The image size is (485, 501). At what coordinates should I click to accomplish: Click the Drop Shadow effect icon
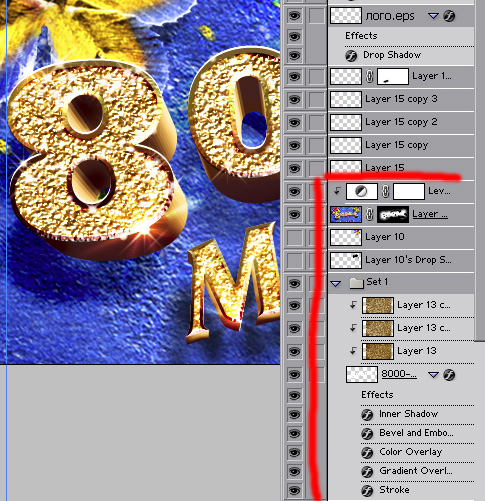[351, 56]
